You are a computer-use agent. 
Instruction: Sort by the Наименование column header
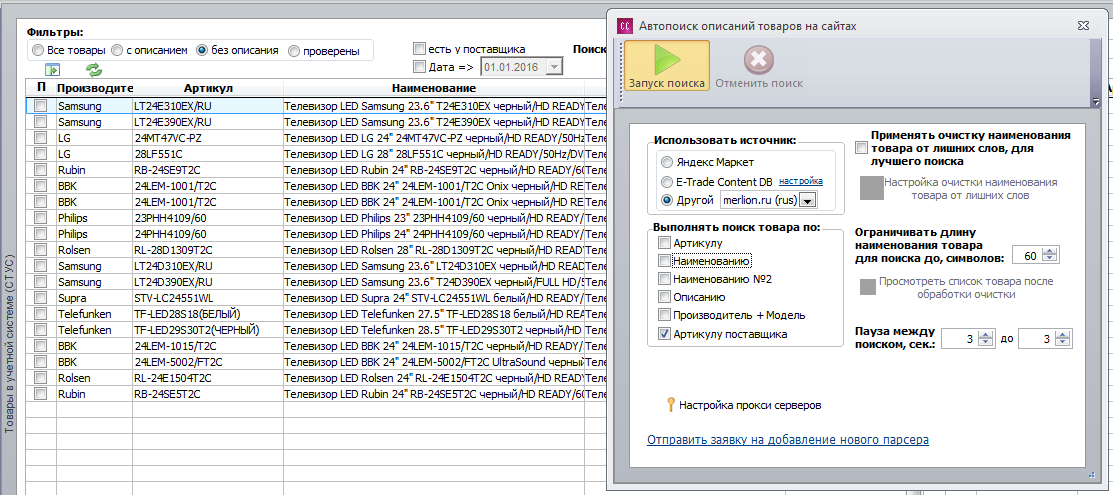coord(434,88)
